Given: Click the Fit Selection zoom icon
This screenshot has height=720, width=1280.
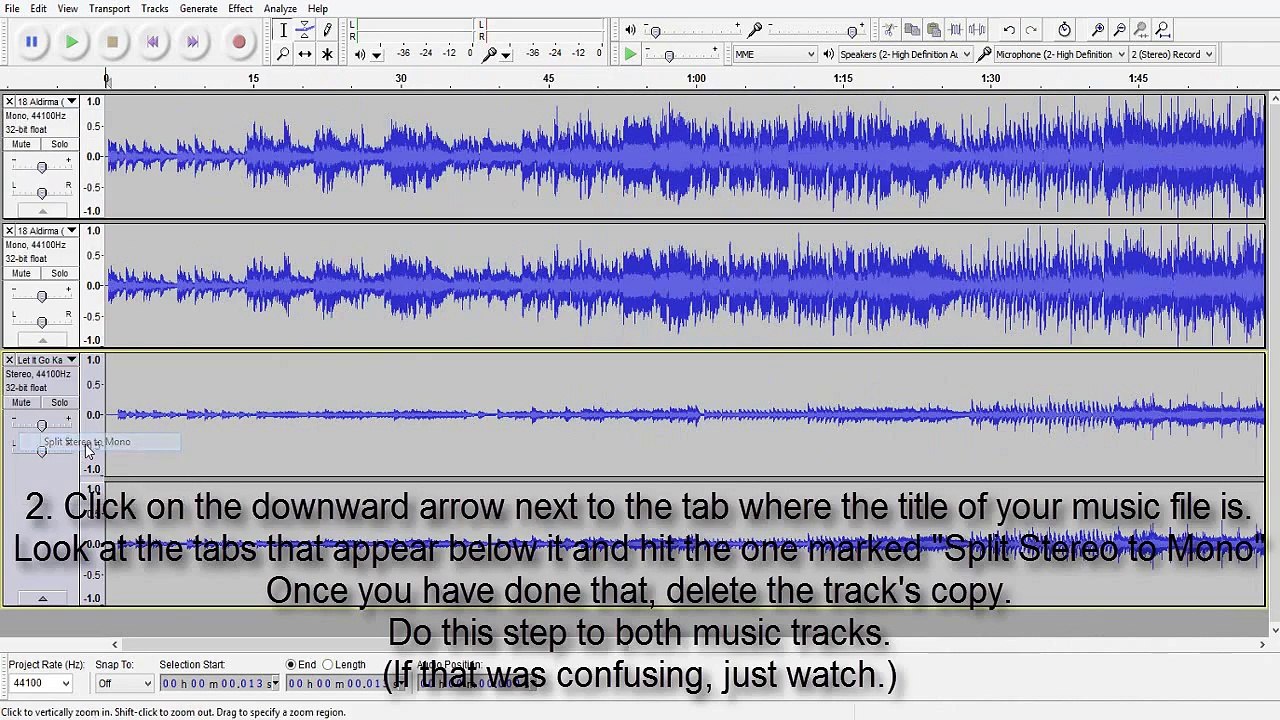Looking at the screenshot, I should 1141,30.
